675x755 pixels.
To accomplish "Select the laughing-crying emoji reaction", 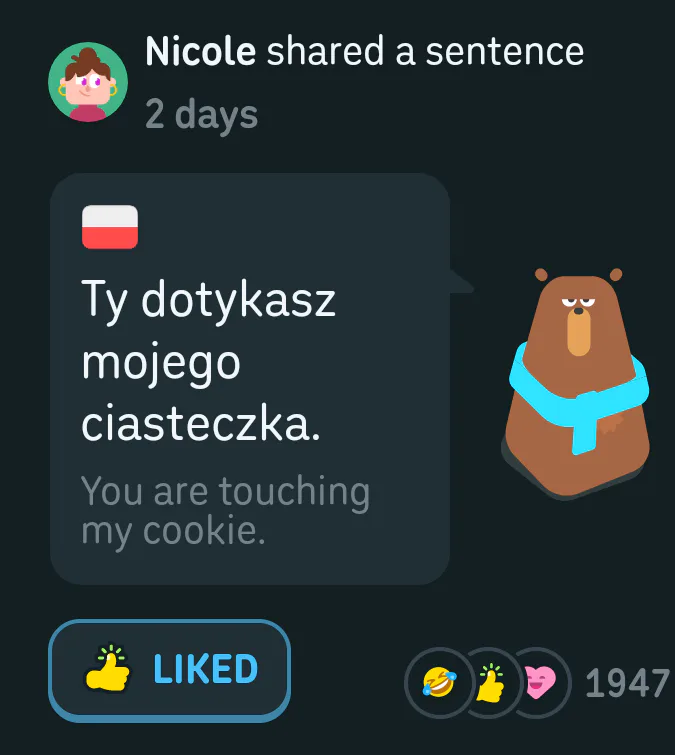I will pyautogui.click(x=439, y=682).
